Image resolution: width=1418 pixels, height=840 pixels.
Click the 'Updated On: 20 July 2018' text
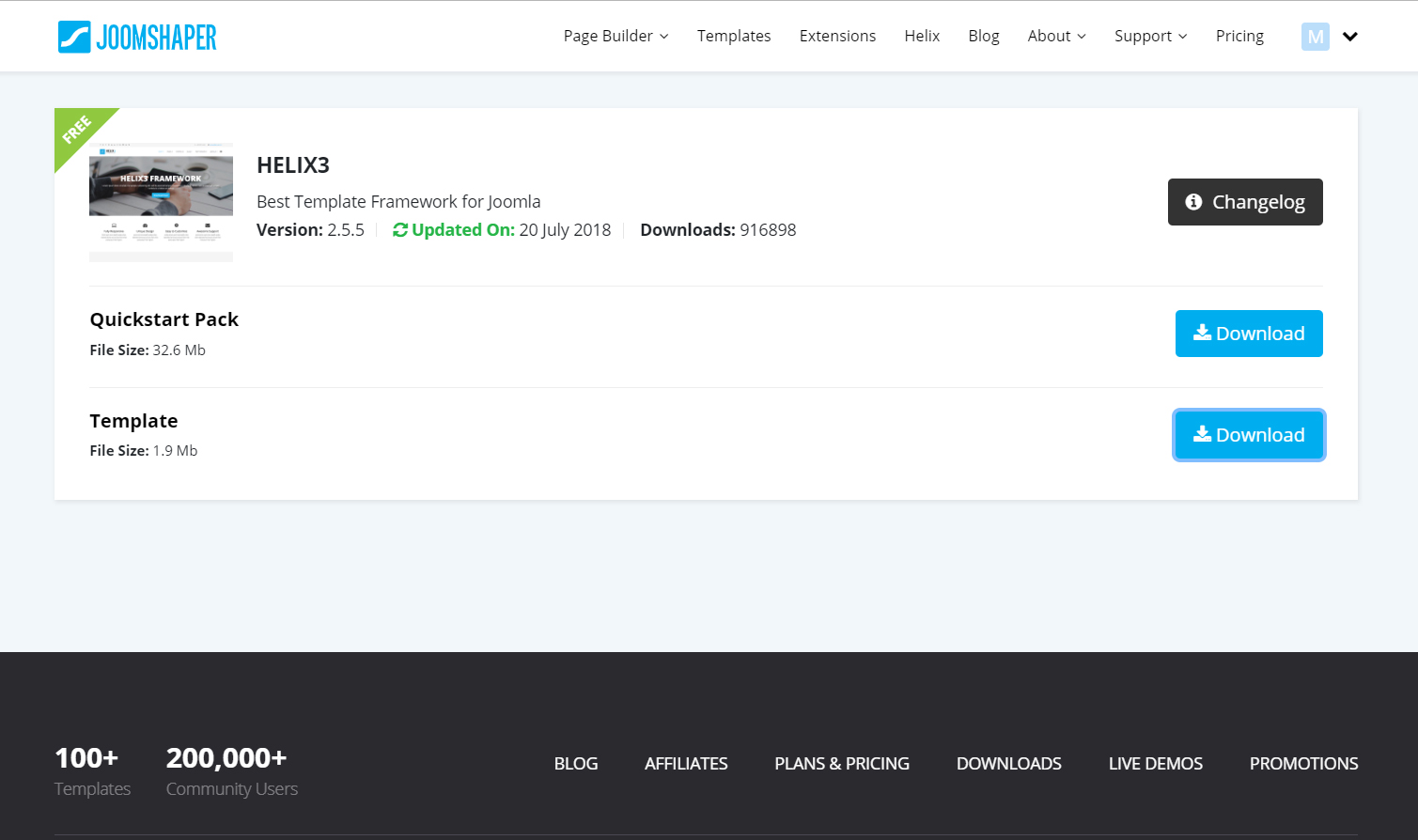click(502, 230)
